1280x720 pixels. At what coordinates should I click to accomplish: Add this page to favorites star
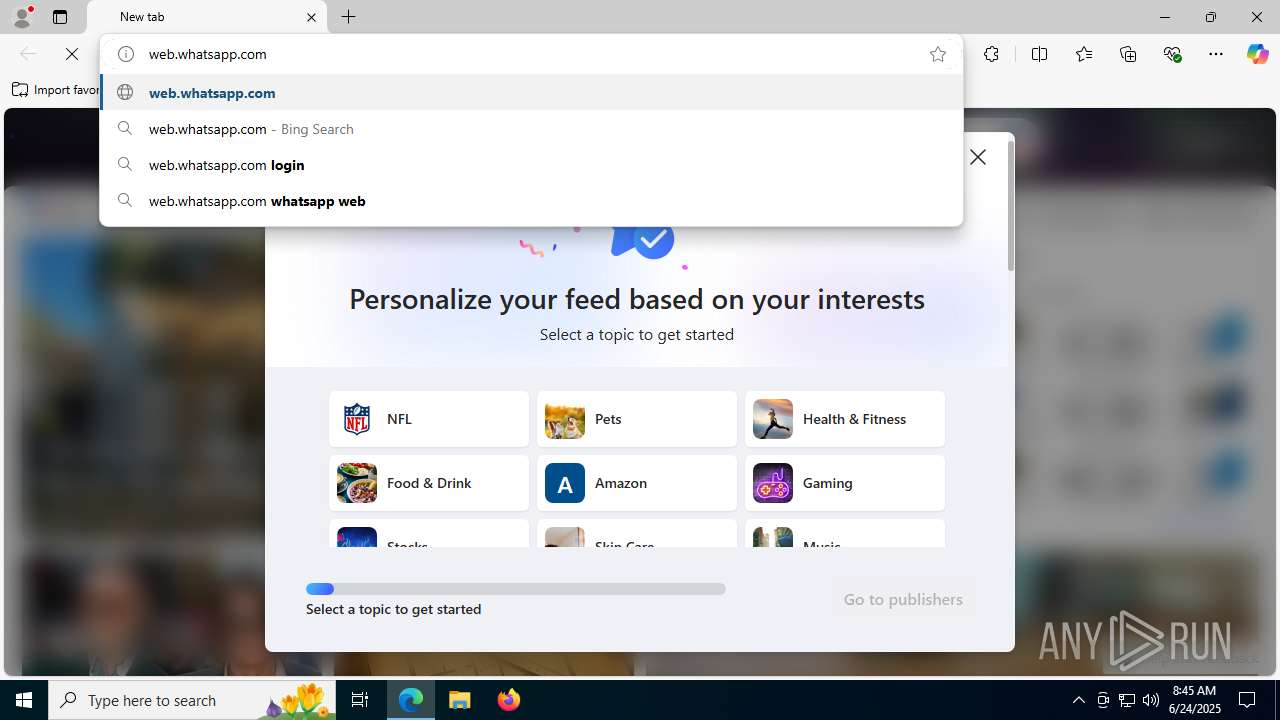click(x=937, y=54)
